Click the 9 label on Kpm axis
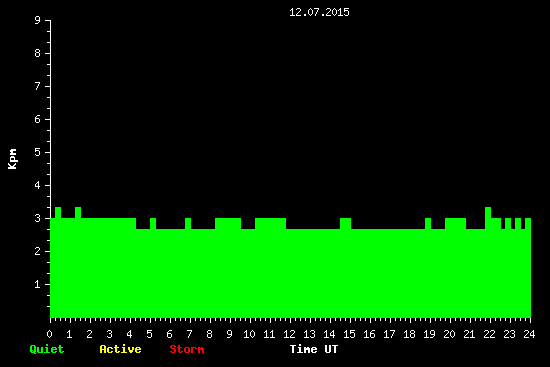The width and height of the screenshot is (550, 367). 38,20
